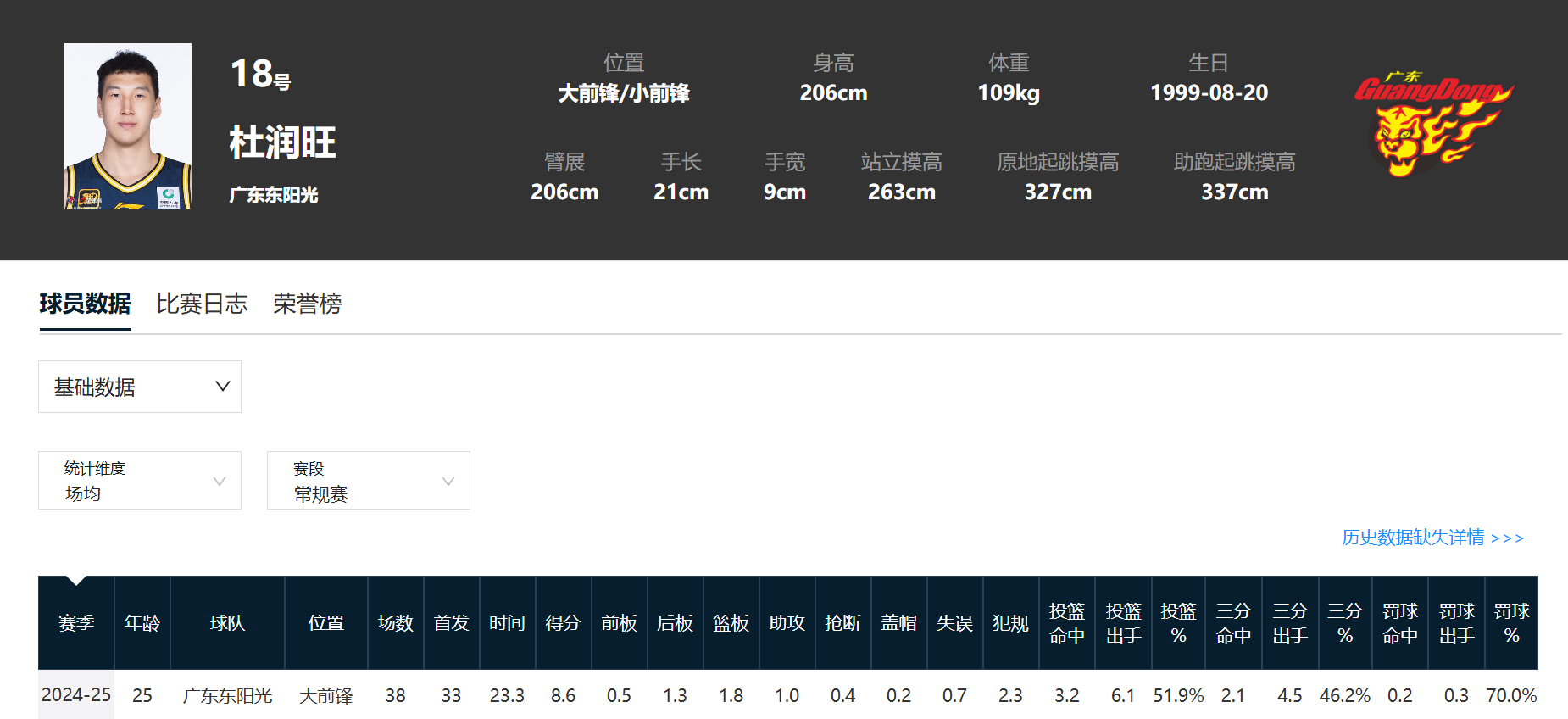Screen dimensions: 1568x719
Task: Click the 时间 column header
Action: 508,623
